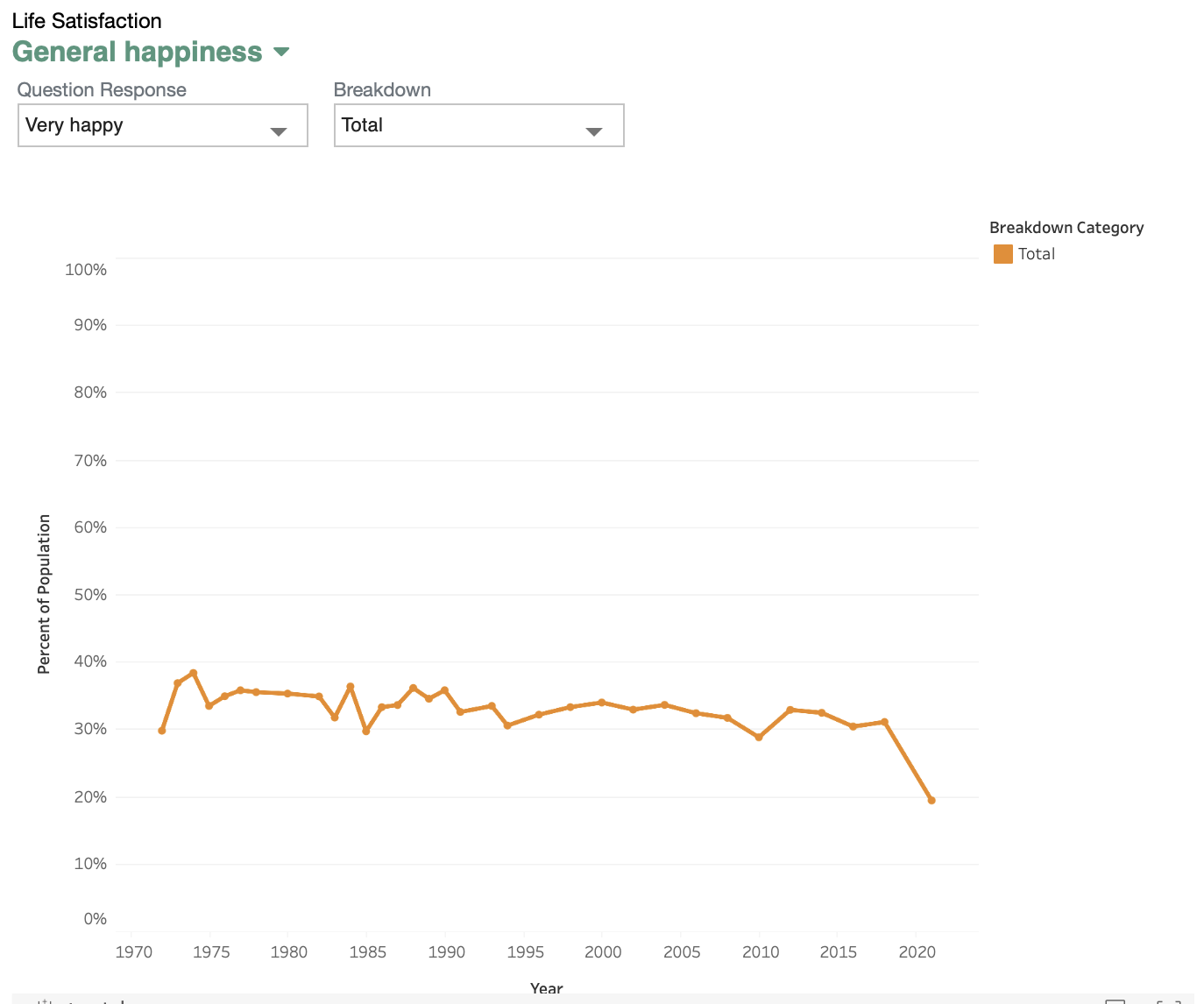Click the "Year" axis title
The height and width of the screenshot is (1004, 1204).
(547, 988)
